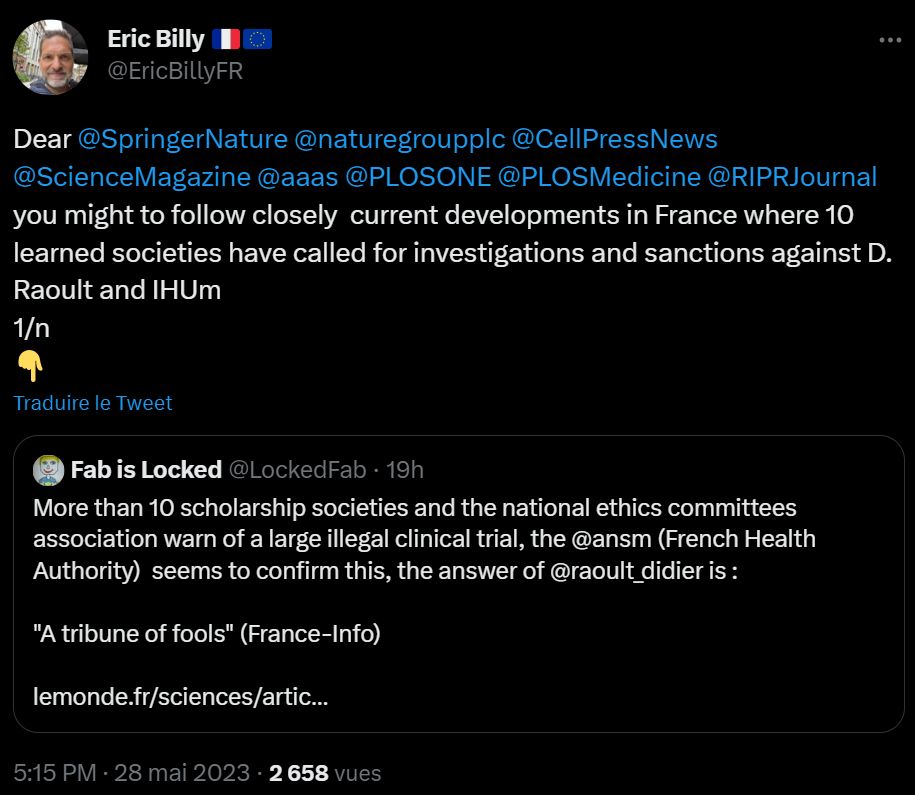915x795 pixels.
Task: Open Eric Billy display name profile
Action: tap(155, 40)
